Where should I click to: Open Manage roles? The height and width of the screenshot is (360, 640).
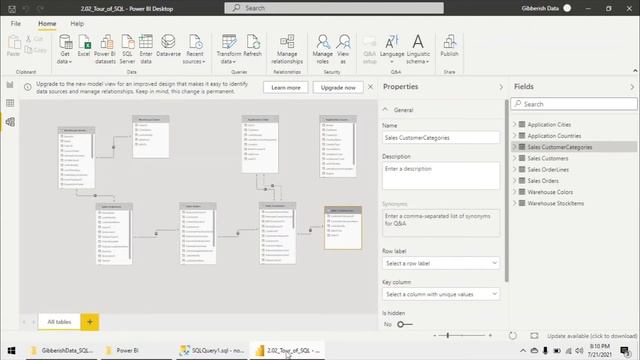pos(322,49)
